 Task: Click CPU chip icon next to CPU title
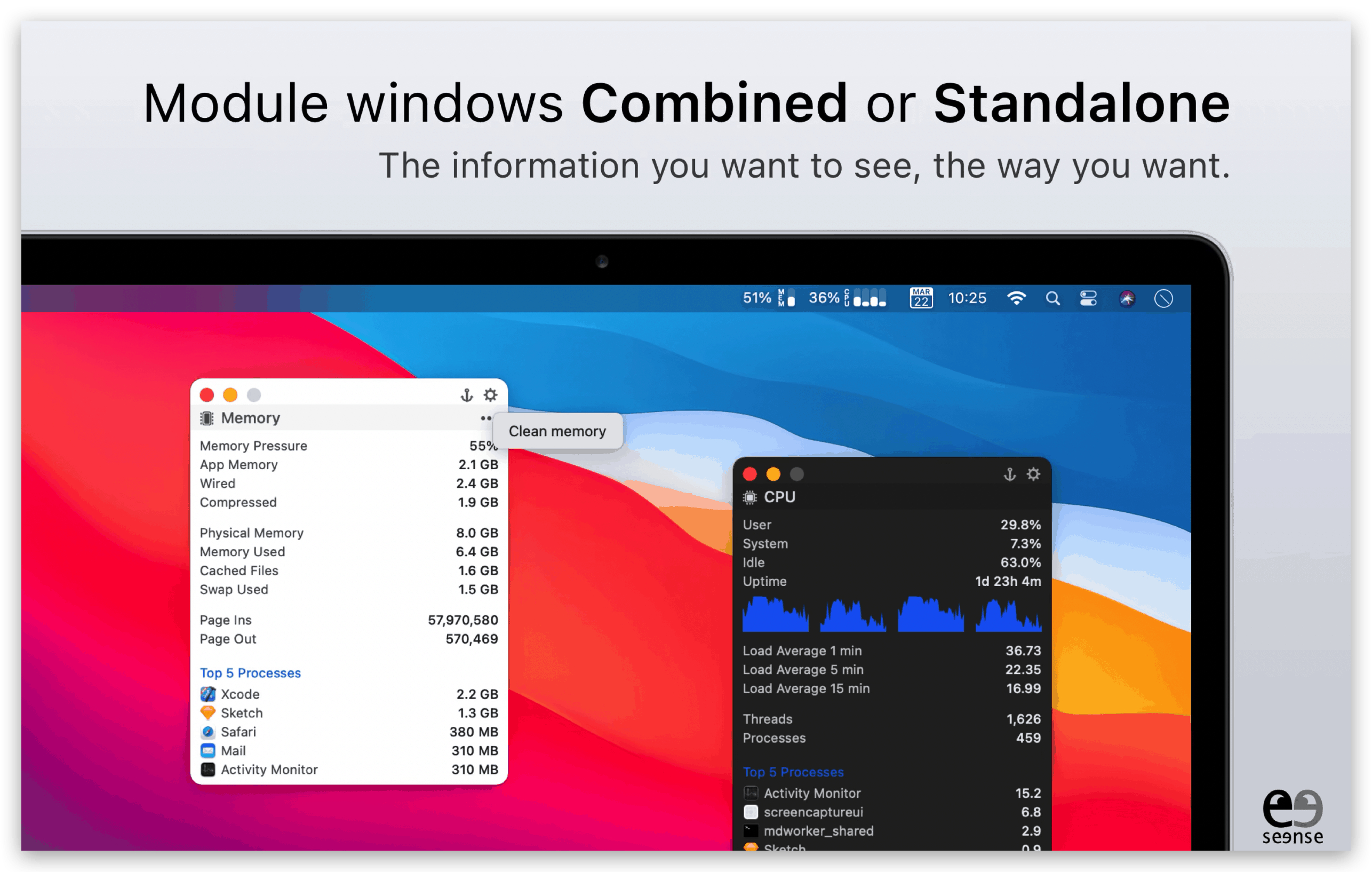[x=751, y=497]
